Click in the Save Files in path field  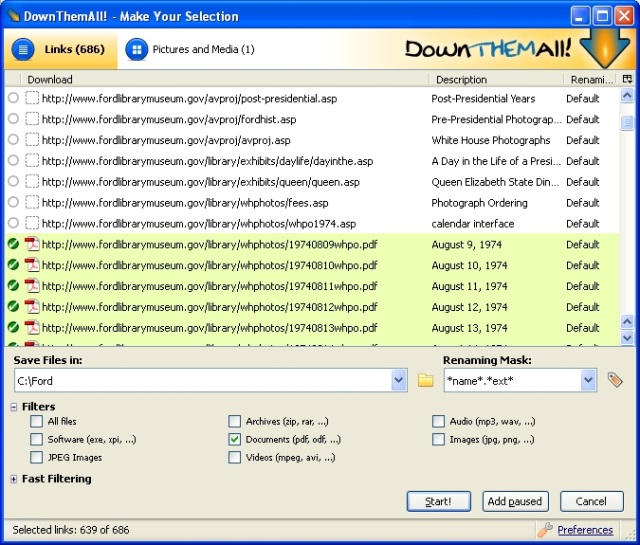point(203,380)
